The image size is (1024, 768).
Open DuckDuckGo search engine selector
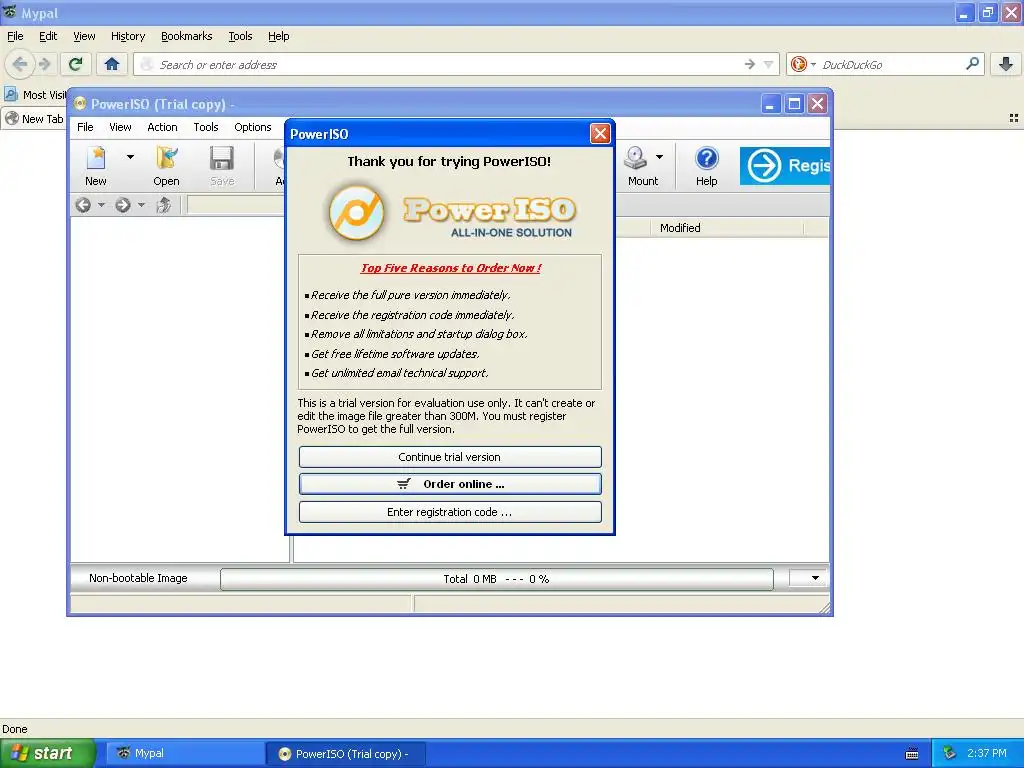[x=803, y=64]
